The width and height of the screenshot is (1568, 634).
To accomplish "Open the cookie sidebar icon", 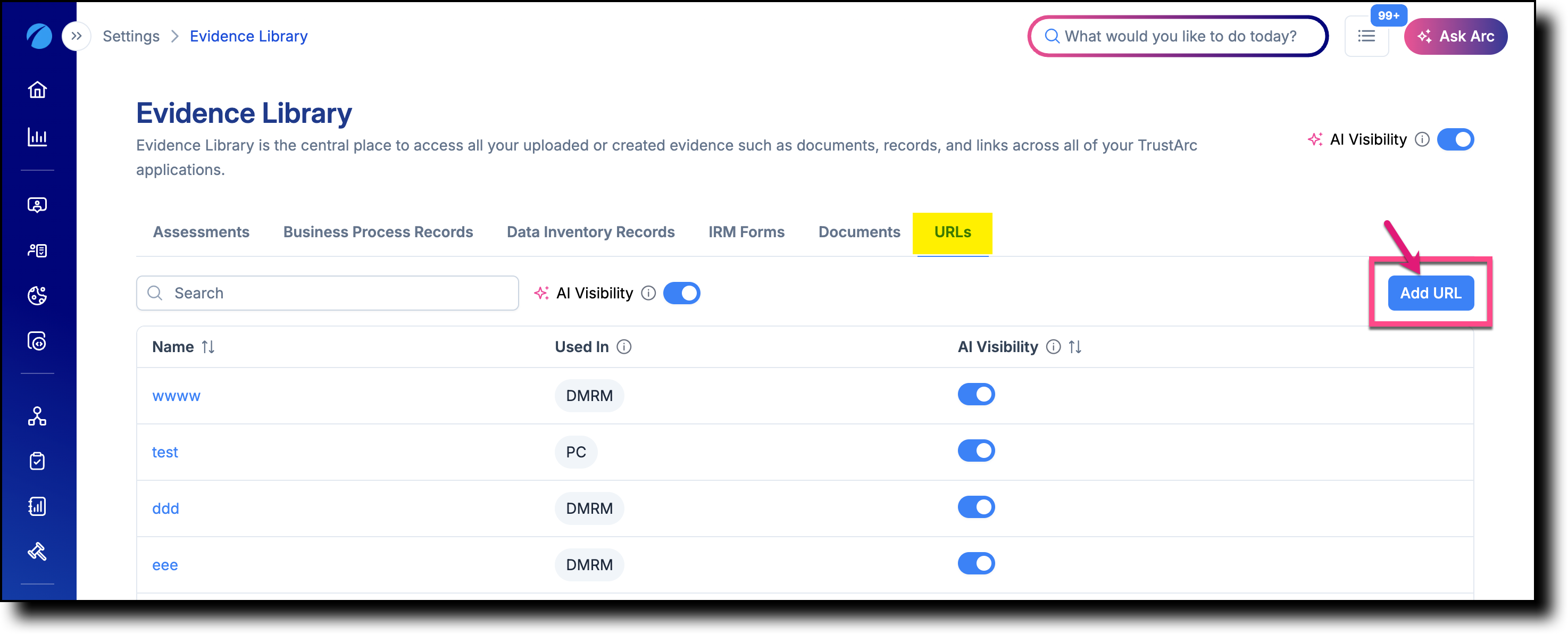I will tap(38, 296).
